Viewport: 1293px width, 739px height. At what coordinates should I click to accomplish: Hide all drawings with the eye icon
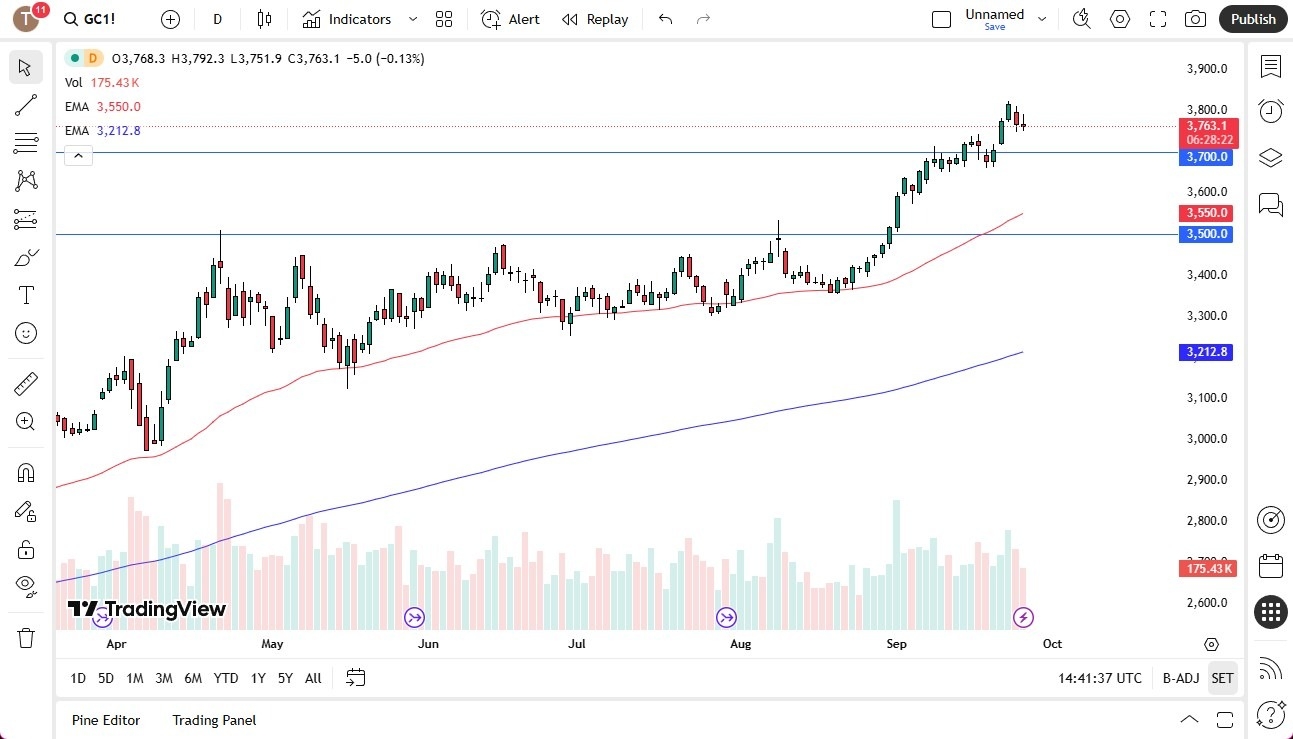(25, 585)
